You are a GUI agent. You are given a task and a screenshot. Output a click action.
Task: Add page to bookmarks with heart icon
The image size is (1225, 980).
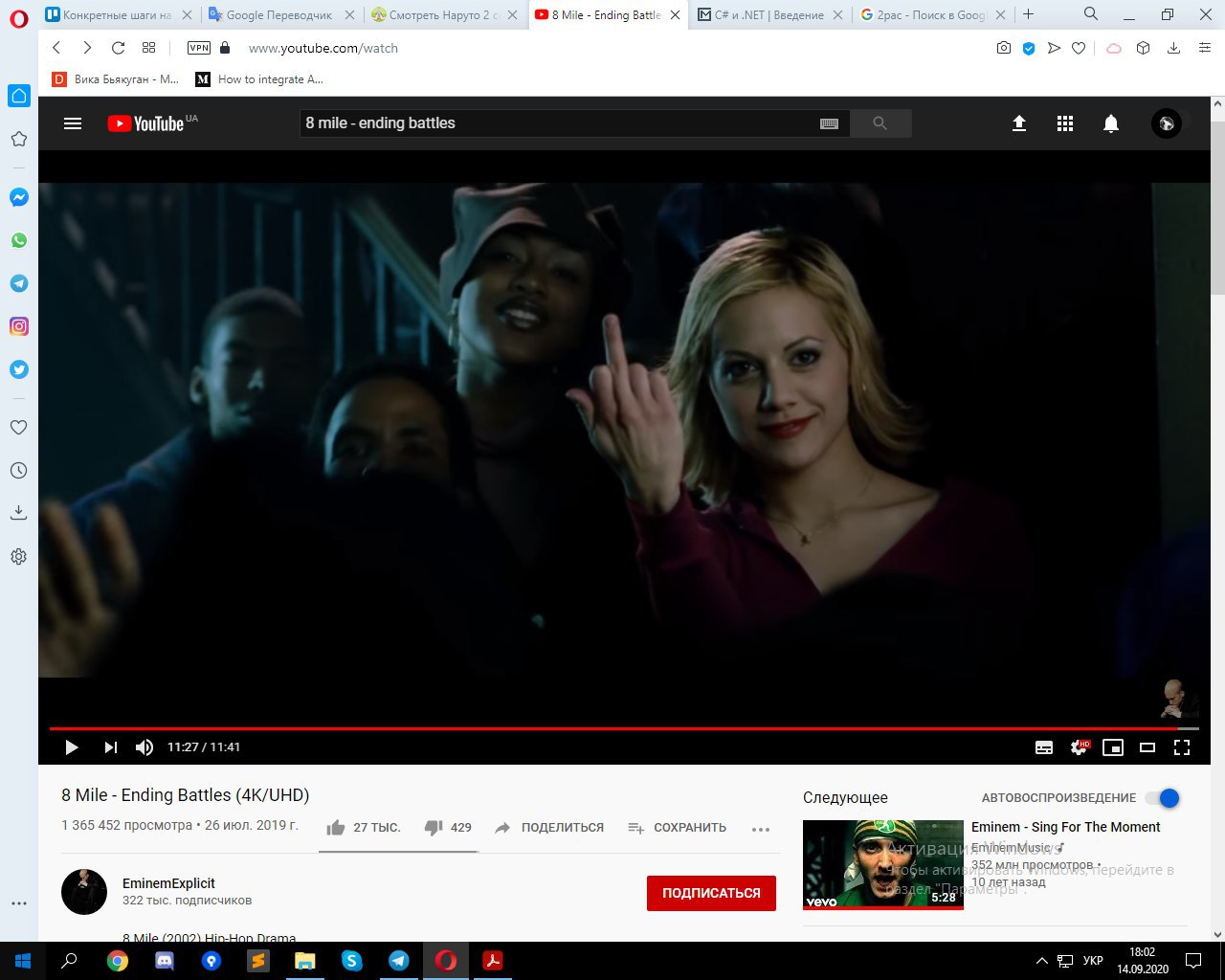[x=1079, y=48]
